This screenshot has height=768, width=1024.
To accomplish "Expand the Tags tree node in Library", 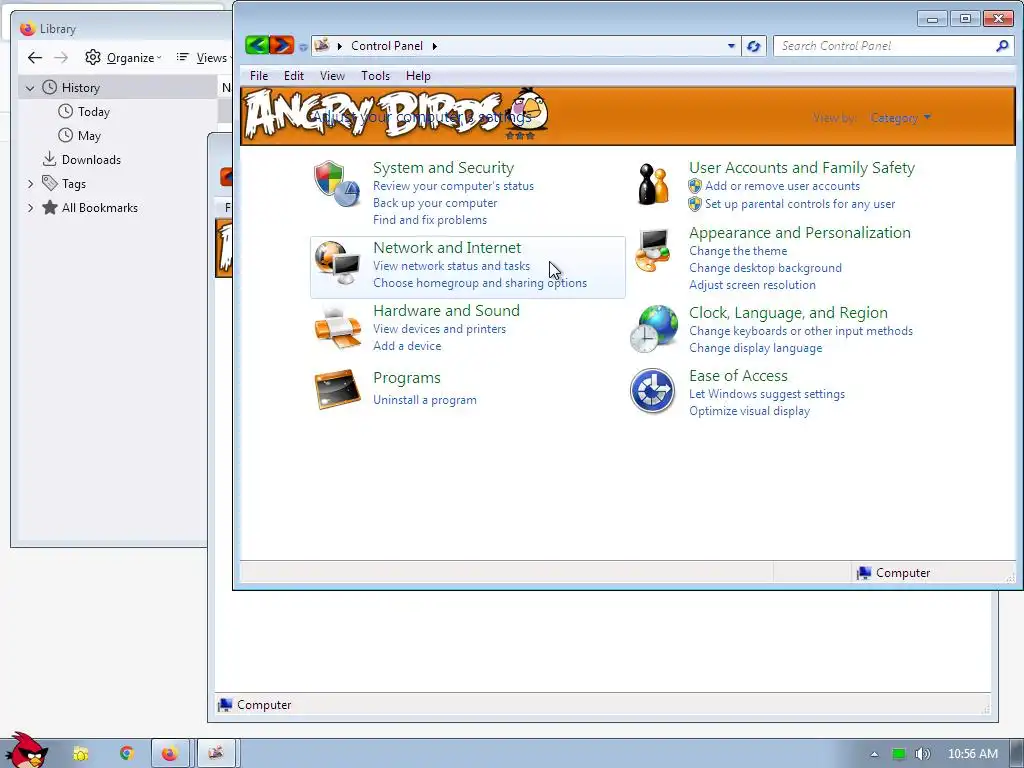I will [30, 184].
